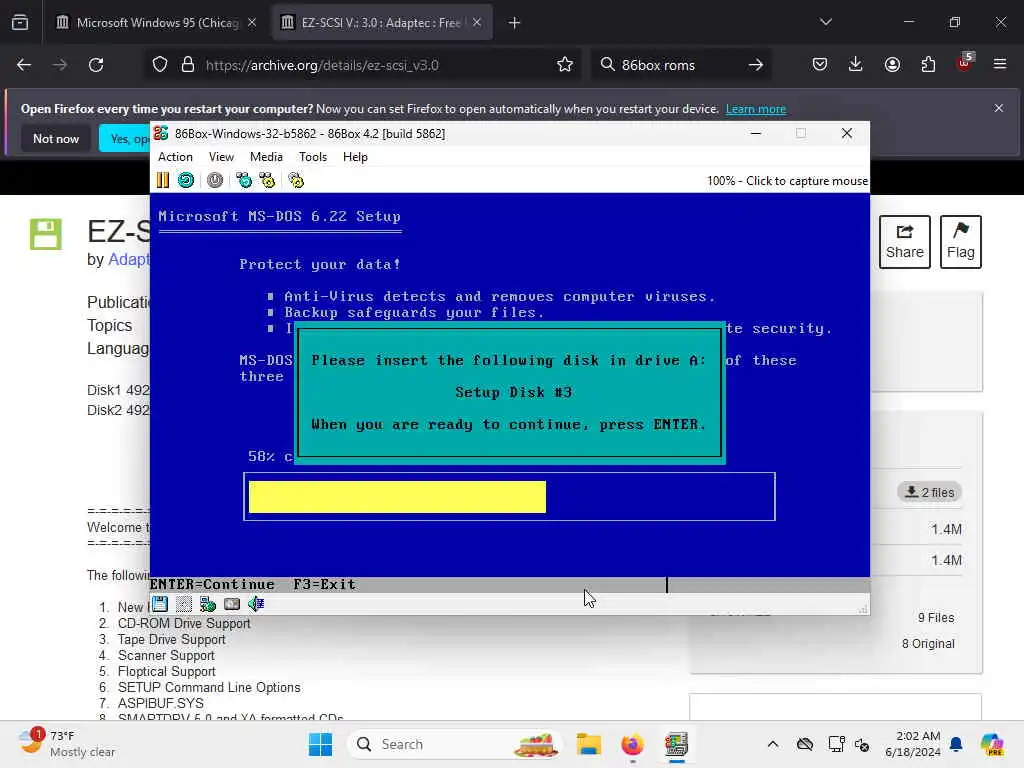Switch to the EZ-SCSI V.: 3.0 tab

[x=381, y=23]
